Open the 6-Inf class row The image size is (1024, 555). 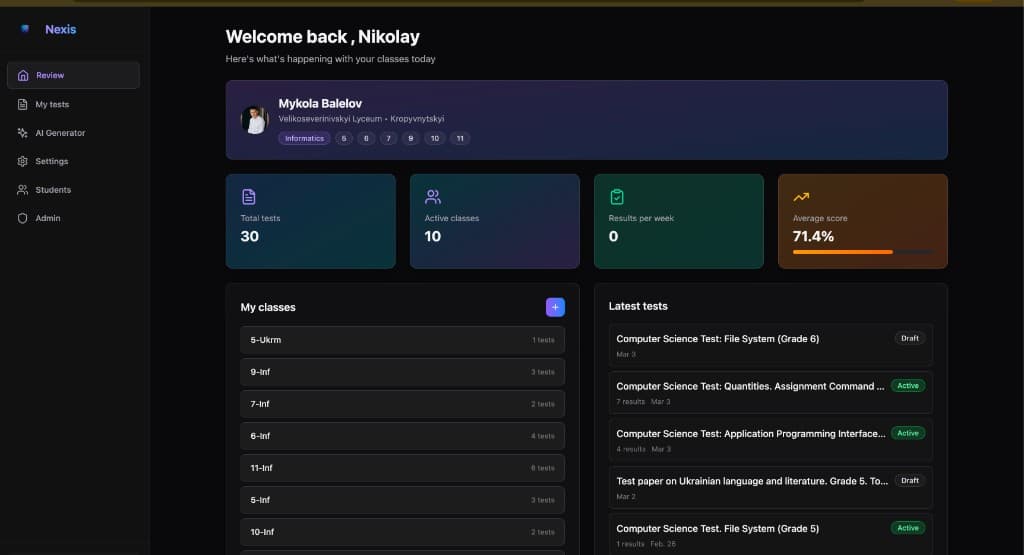(x=402, y=436)
